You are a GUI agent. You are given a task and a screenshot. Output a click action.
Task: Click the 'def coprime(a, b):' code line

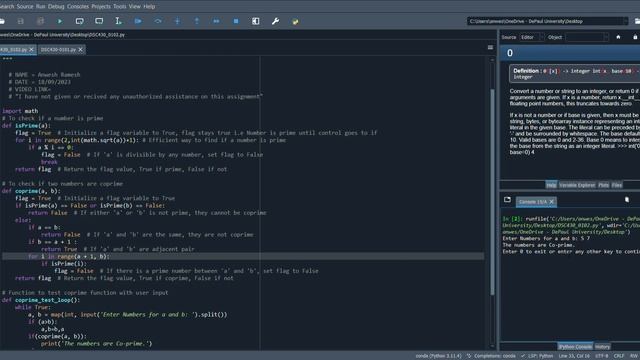(31, 191)
